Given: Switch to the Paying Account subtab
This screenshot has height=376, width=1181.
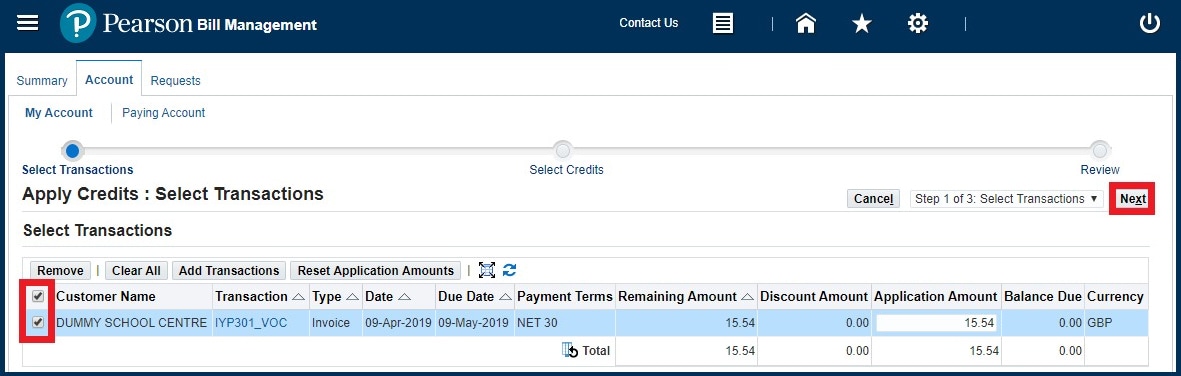Looking at the screenshot, I should pos(163,113).
